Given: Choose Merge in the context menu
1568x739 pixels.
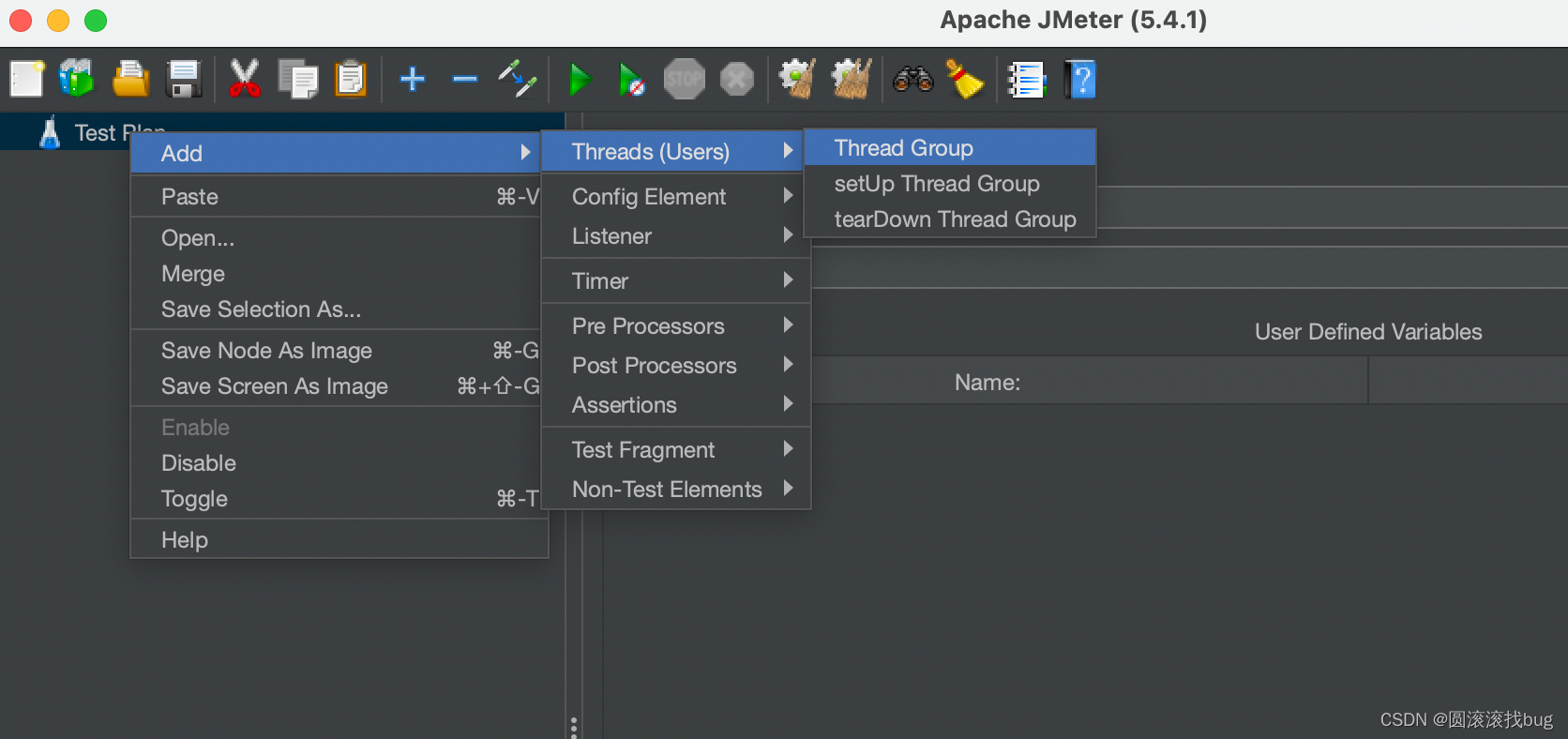Looking at the screenshot, I should click(x=338, y=273).
